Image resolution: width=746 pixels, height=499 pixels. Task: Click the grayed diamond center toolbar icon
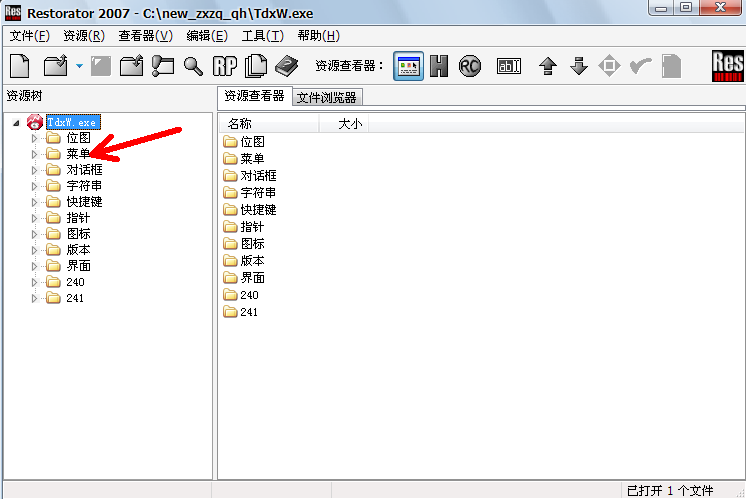609,66
